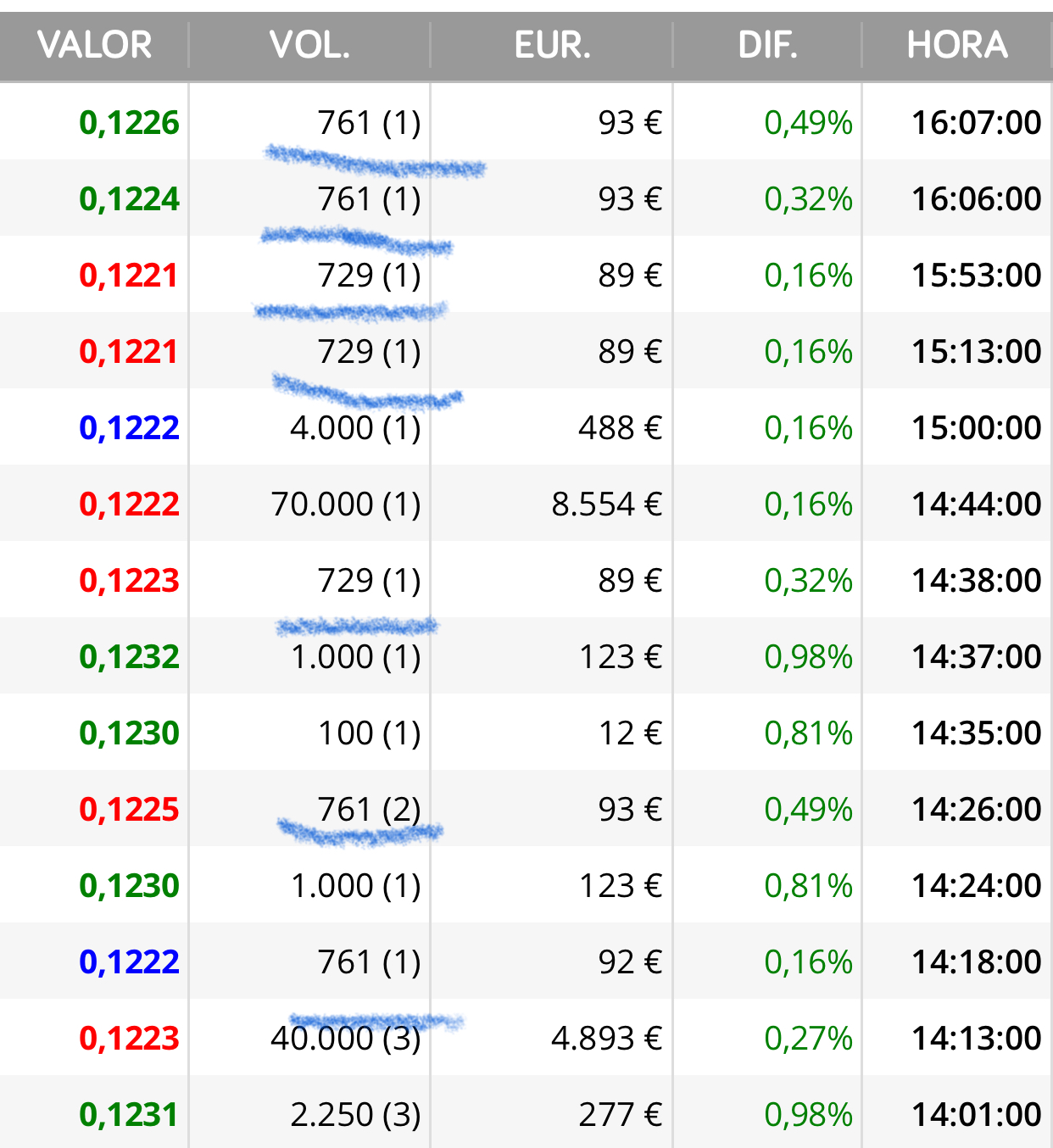Click the 0,1226 value at 16:07:00
1053x1148 pixels.
coord(129,123)
